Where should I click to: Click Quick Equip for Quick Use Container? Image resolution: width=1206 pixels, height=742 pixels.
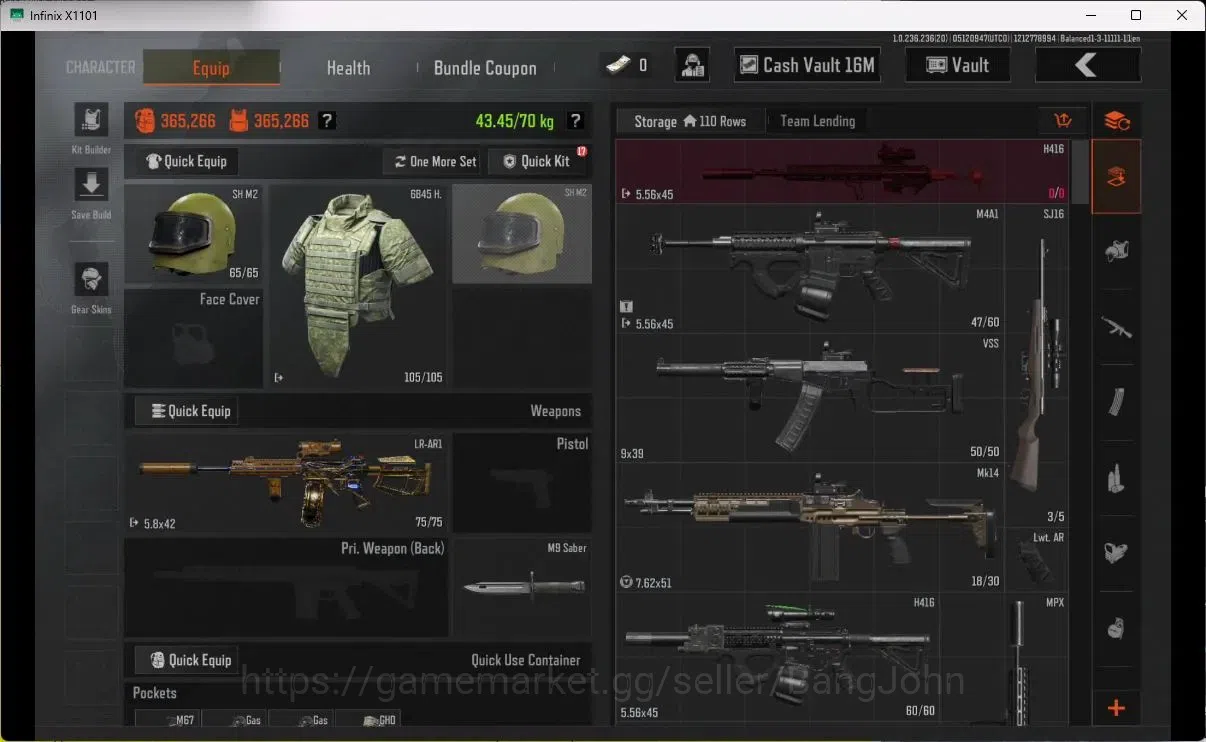(x=187, y=660)
